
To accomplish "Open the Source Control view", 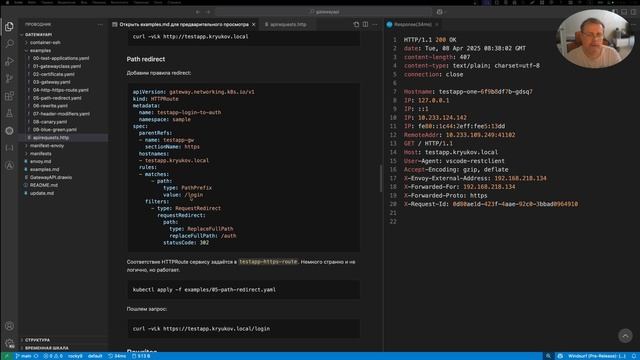I will pyautogui.click(x=9, y=78).
